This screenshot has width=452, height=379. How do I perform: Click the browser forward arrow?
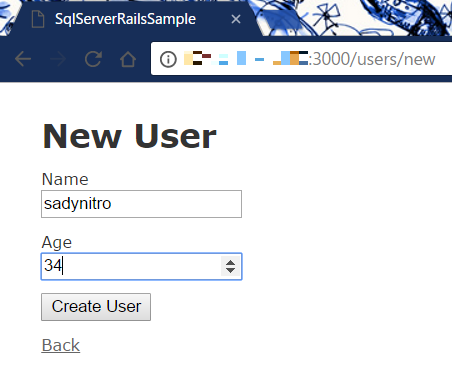58,59
